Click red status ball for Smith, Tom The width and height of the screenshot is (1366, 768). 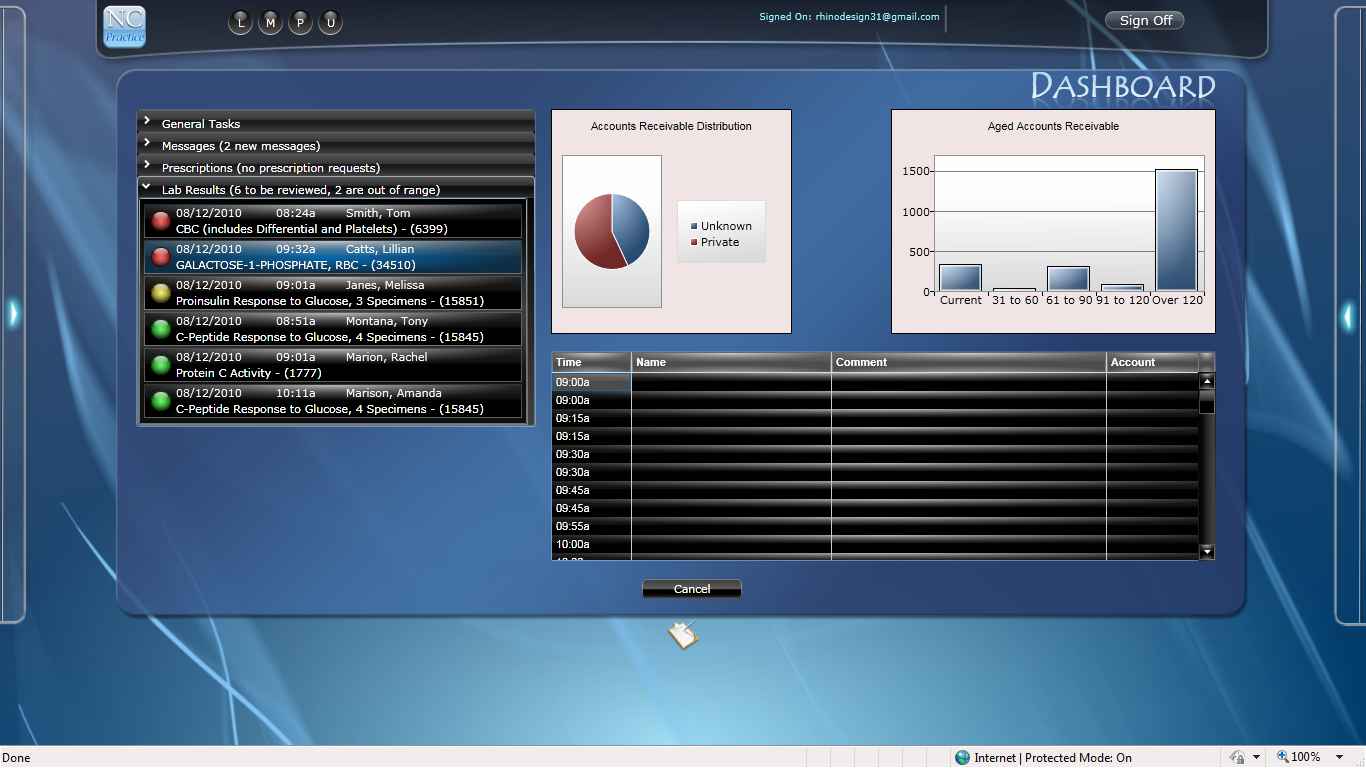tap(160, 221)
